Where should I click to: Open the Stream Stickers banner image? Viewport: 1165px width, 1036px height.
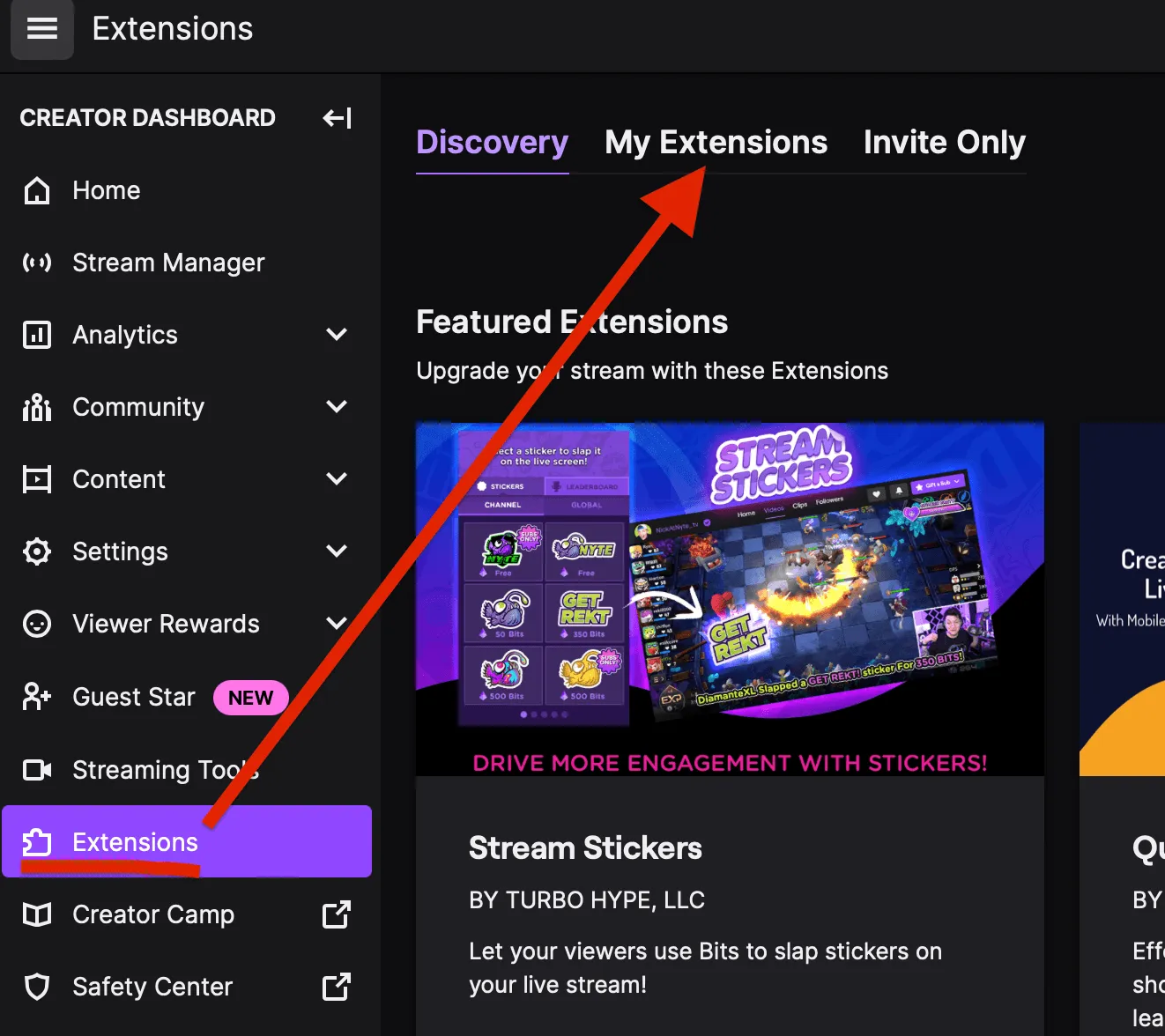[730, 599]
